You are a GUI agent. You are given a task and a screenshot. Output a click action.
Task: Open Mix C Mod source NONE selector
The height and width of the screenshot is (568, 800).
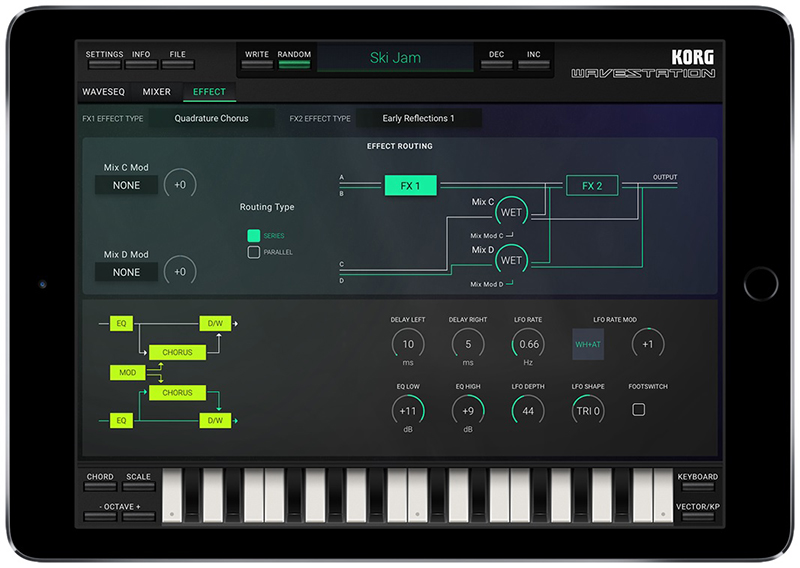tap(126, 185)
